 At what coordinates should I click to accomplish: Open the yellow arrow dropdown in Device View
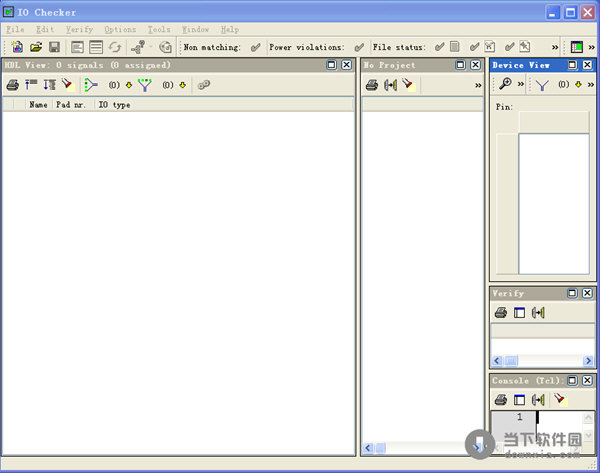578,84
